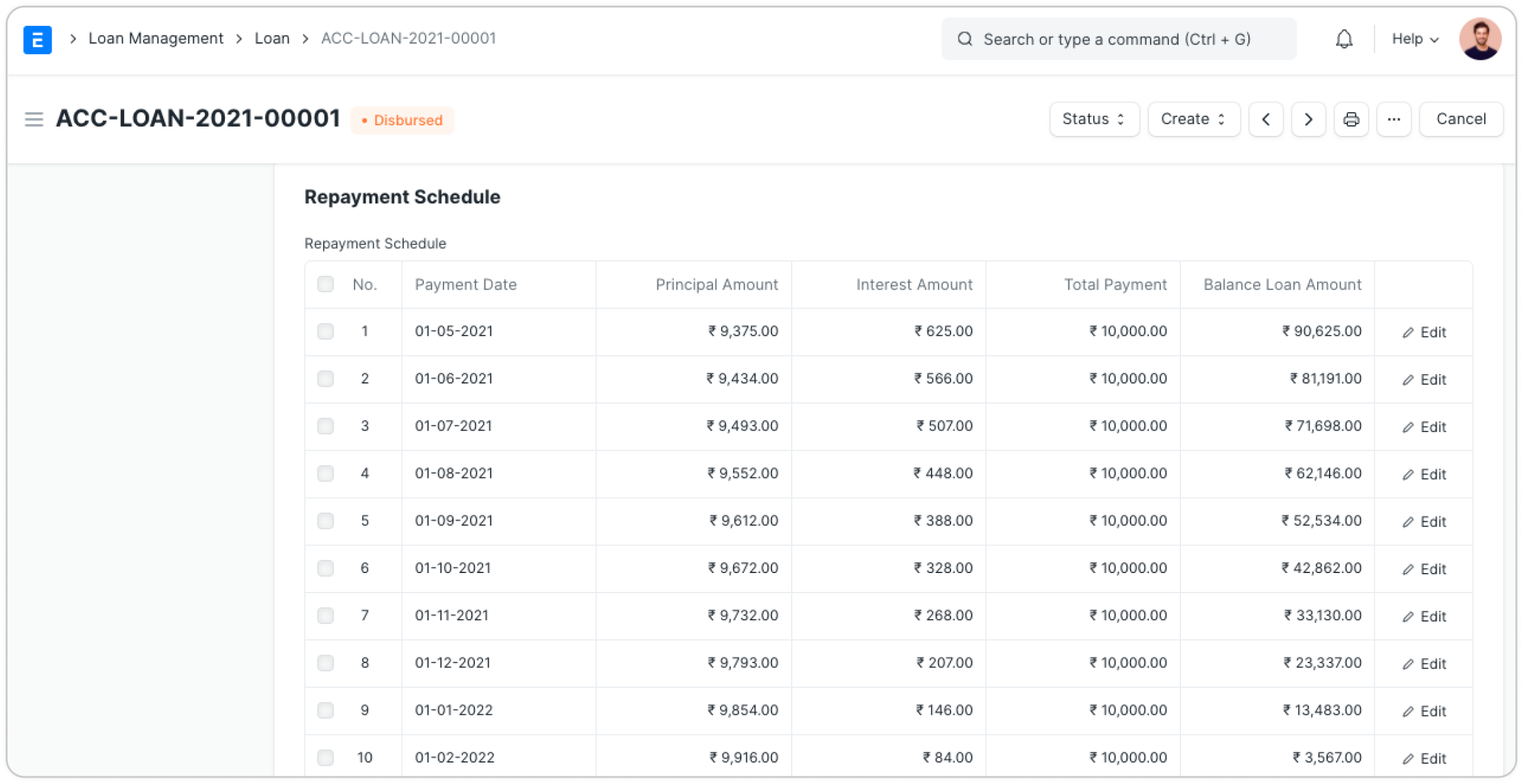This screenshot has width=1523, height=784.
Task: Click the blue ERPNext home logo icon
Action: tap(37, 40)
